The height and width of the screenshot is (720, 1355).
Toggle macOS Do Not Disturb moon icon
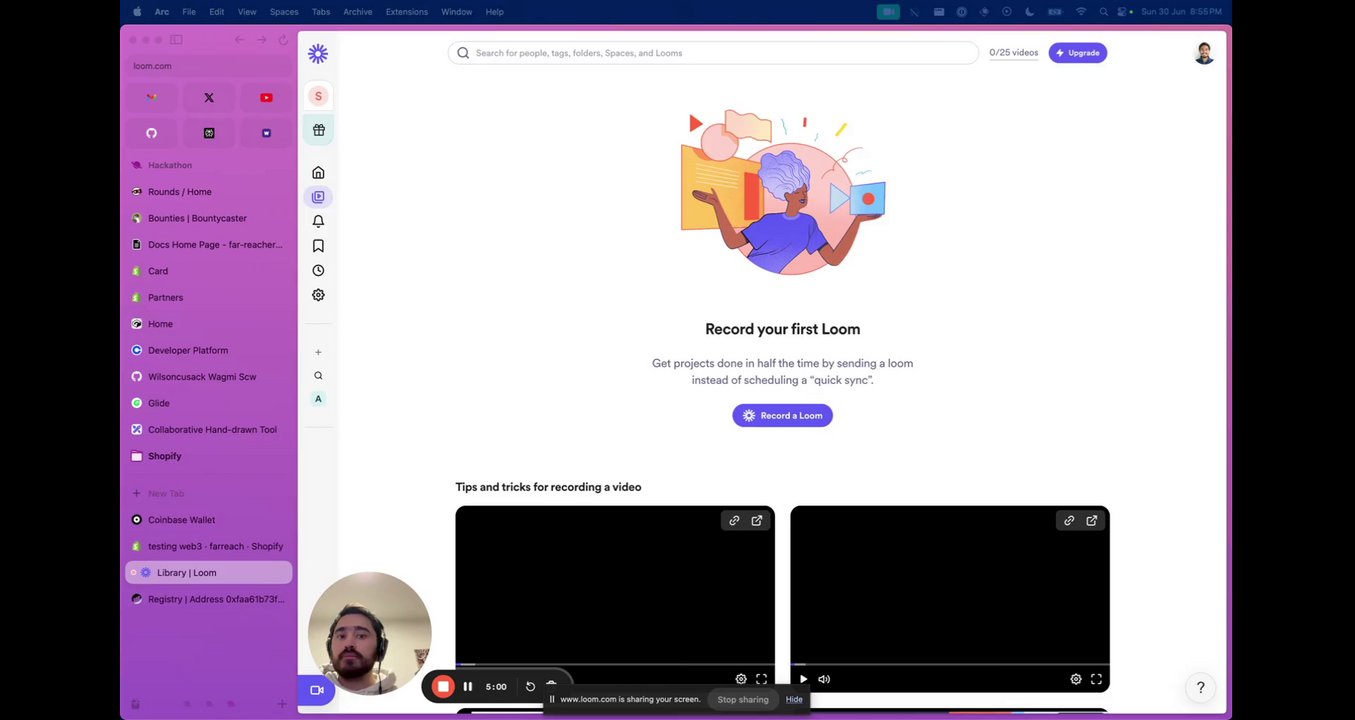click(x=1030, y=12)
